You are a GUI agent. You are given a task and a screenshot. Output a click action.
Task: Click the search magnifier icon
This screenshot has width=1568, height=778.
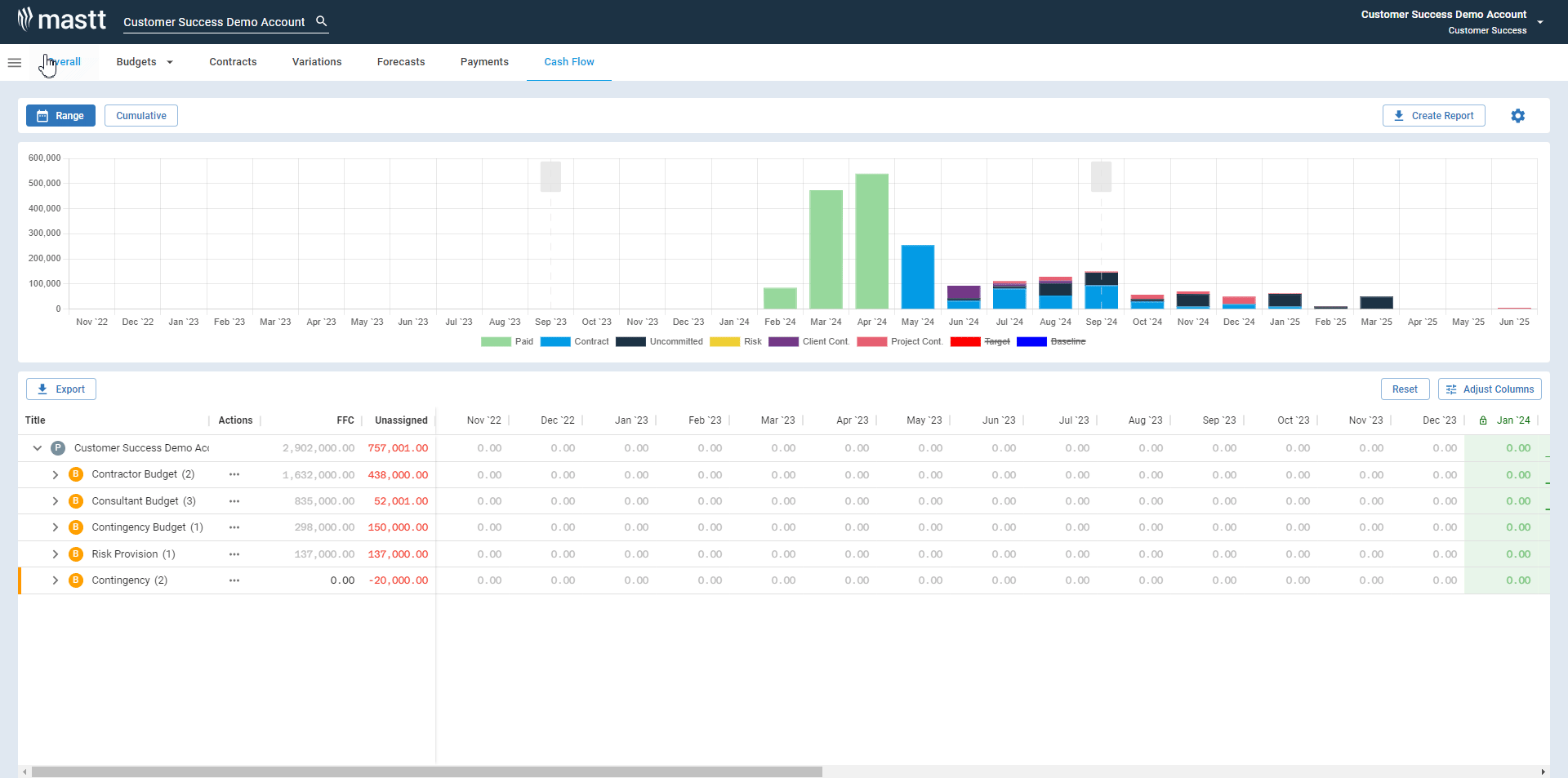point(322,21)
